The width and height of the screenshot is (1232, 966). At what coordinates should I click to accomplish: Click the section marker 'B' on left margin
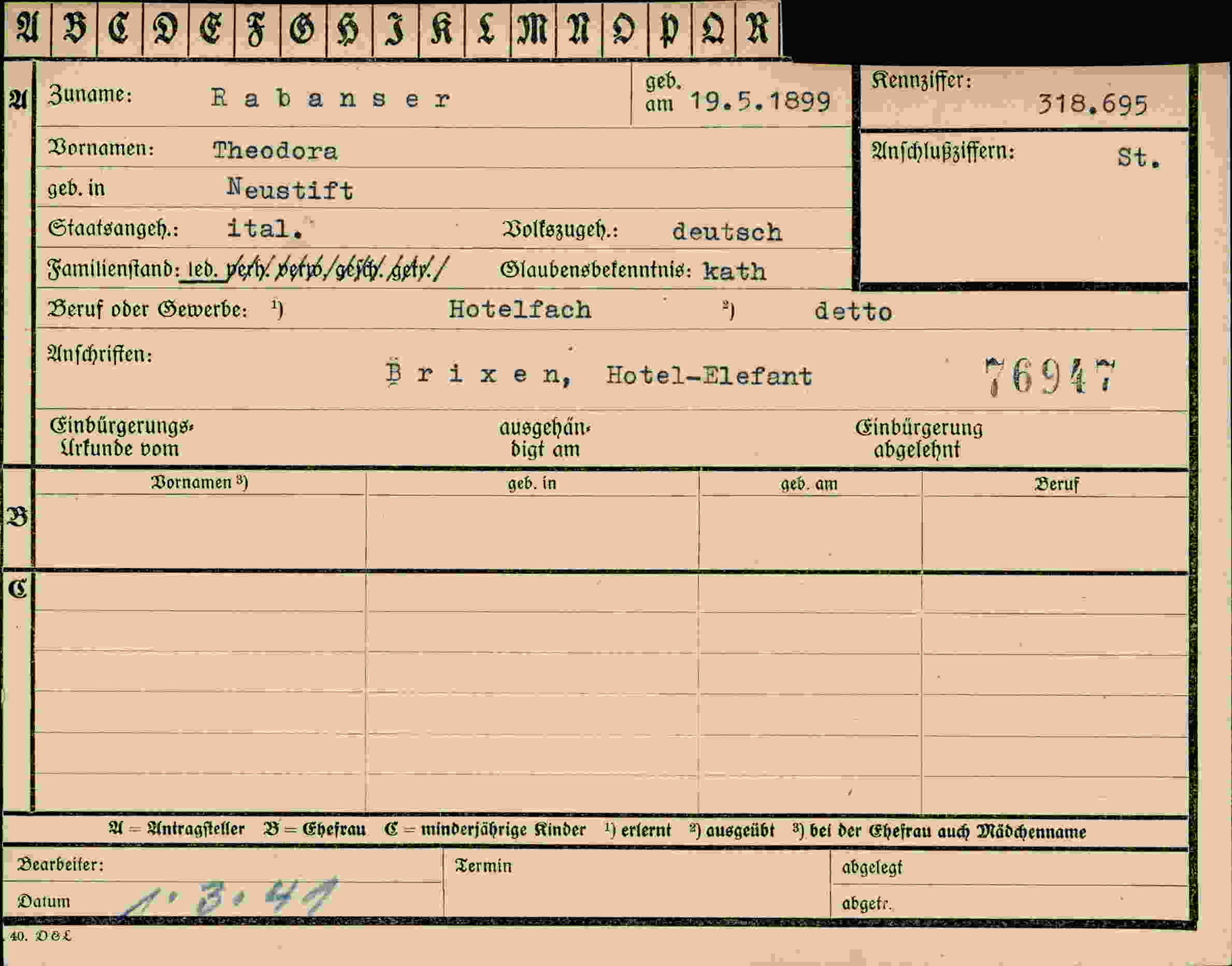[18, 516]
